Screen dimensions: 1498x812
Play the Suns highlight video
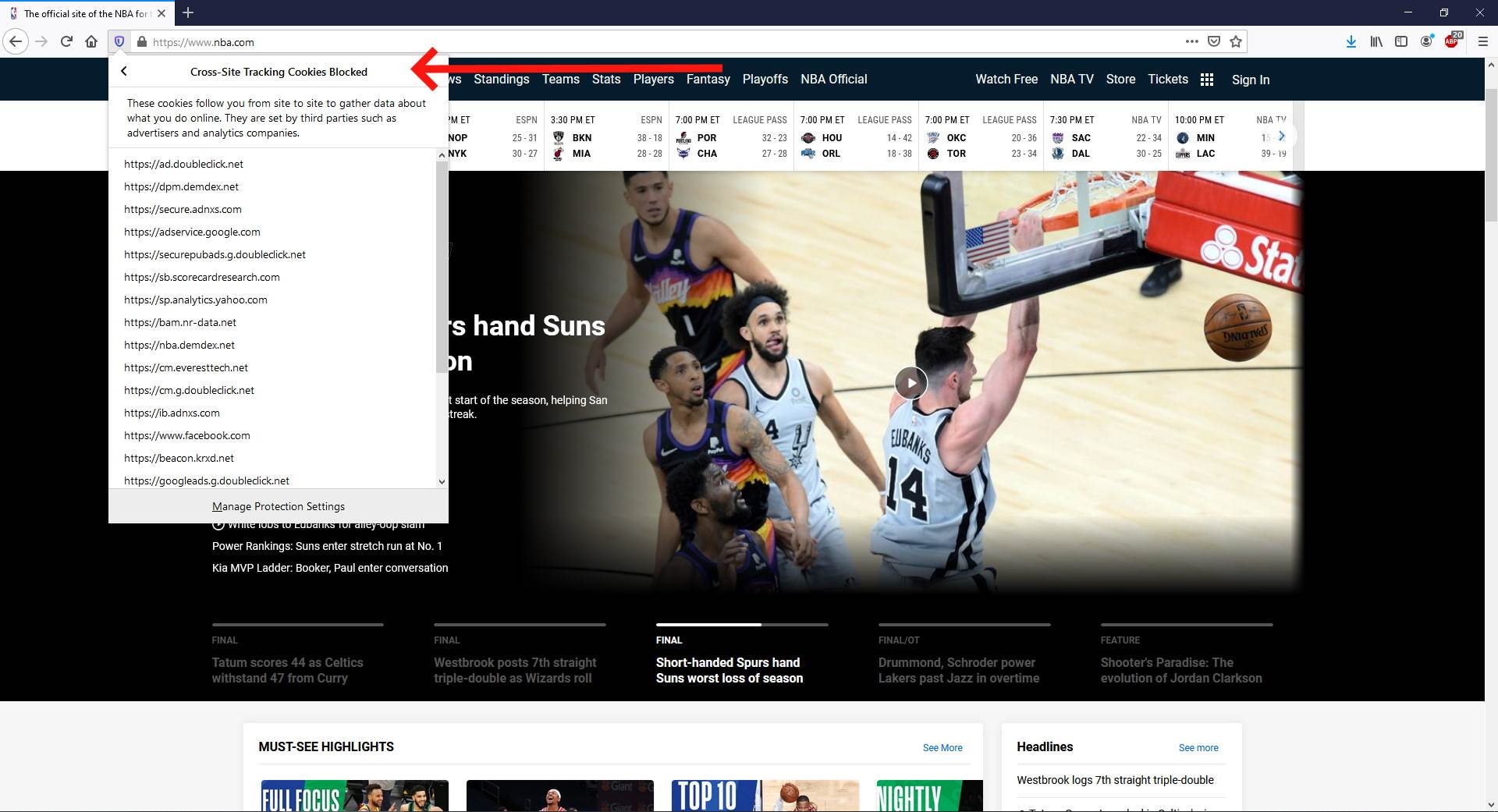coord(911,383)
